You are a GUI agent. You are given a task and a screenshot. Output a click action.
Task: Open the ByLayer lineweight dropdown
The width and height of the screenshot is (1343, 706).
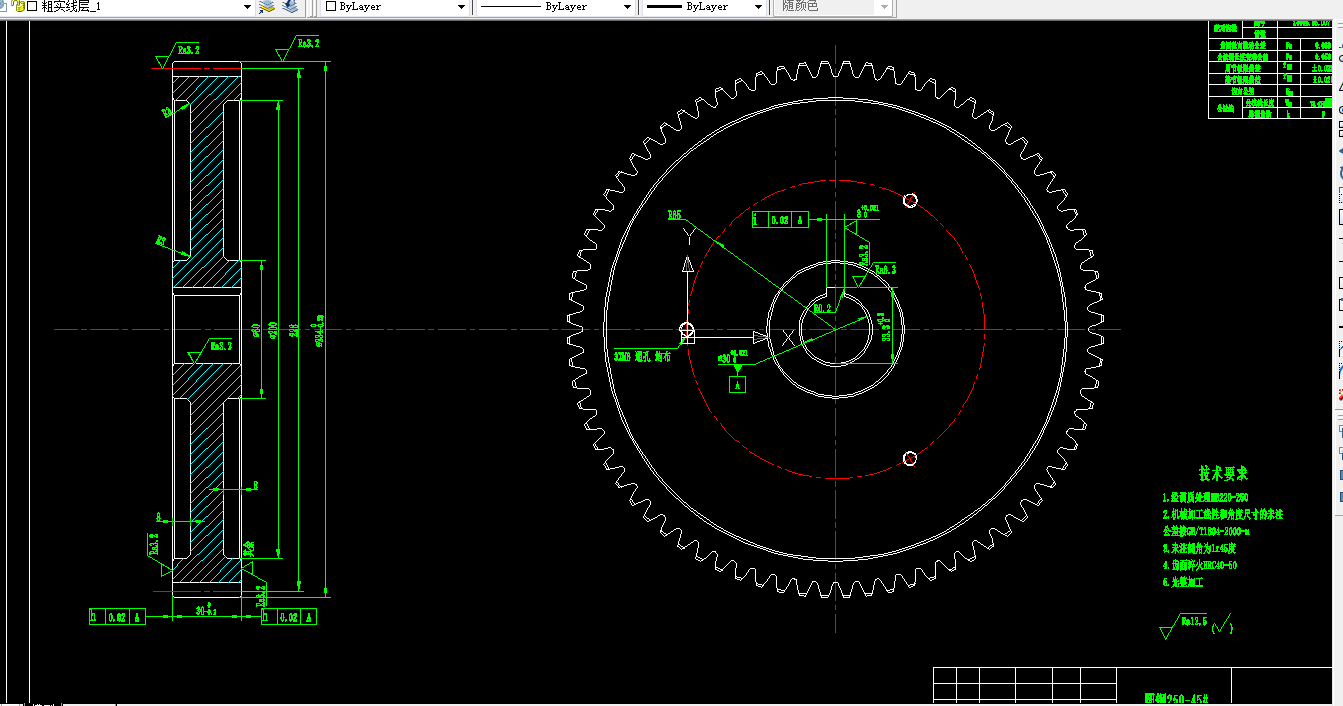point(757,7)
